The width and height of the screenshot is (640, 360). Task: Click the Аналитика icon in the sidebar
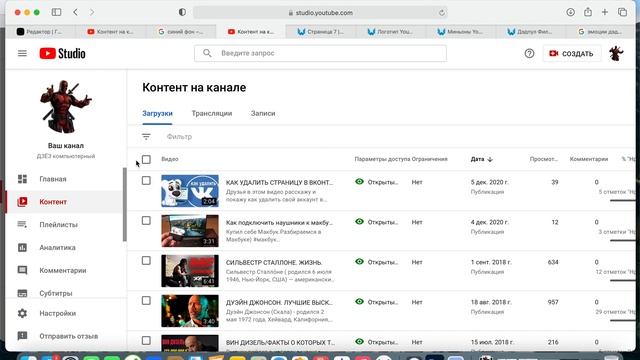pos(22,247)
